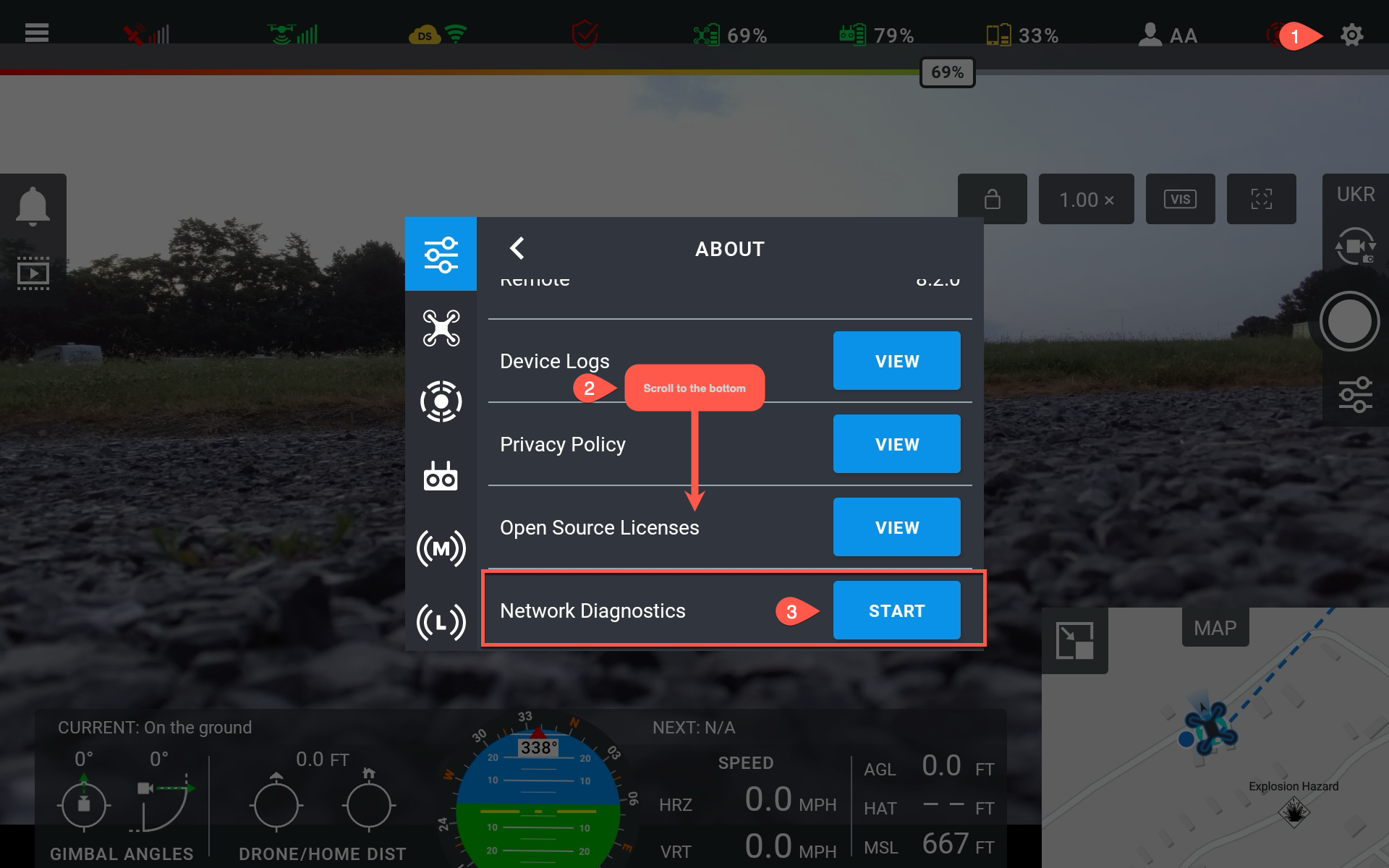The height and width of the screenshot is (868, 1389).
Task: Tap the shutter record button
Action: pyautogui.click(x=1349, y=321)
